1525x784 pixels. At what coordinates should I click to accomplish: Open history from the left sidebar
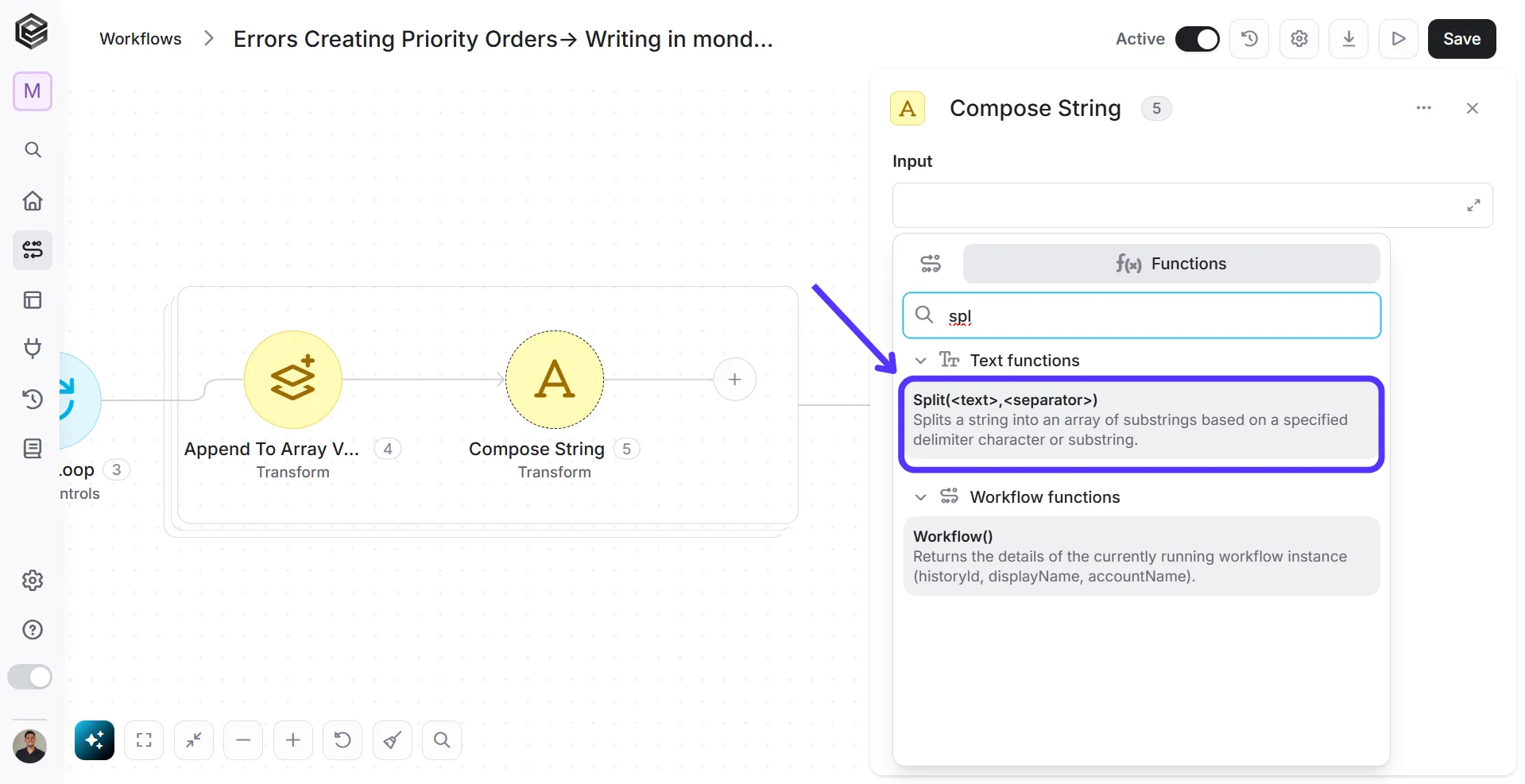(33, 399)
